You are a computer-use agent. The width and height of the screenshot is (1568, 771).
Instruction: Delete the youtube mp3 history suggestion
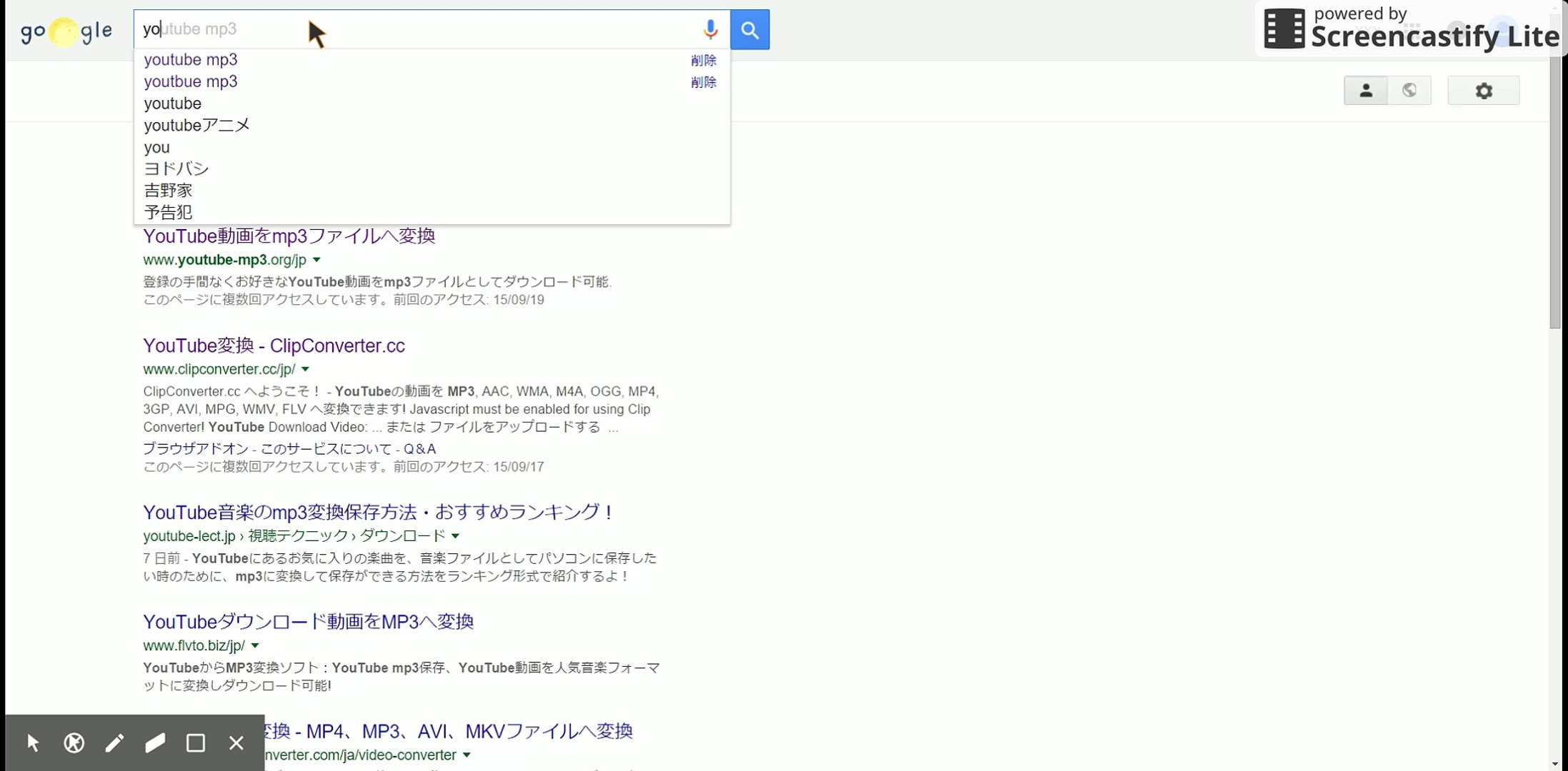click(703, 61)
